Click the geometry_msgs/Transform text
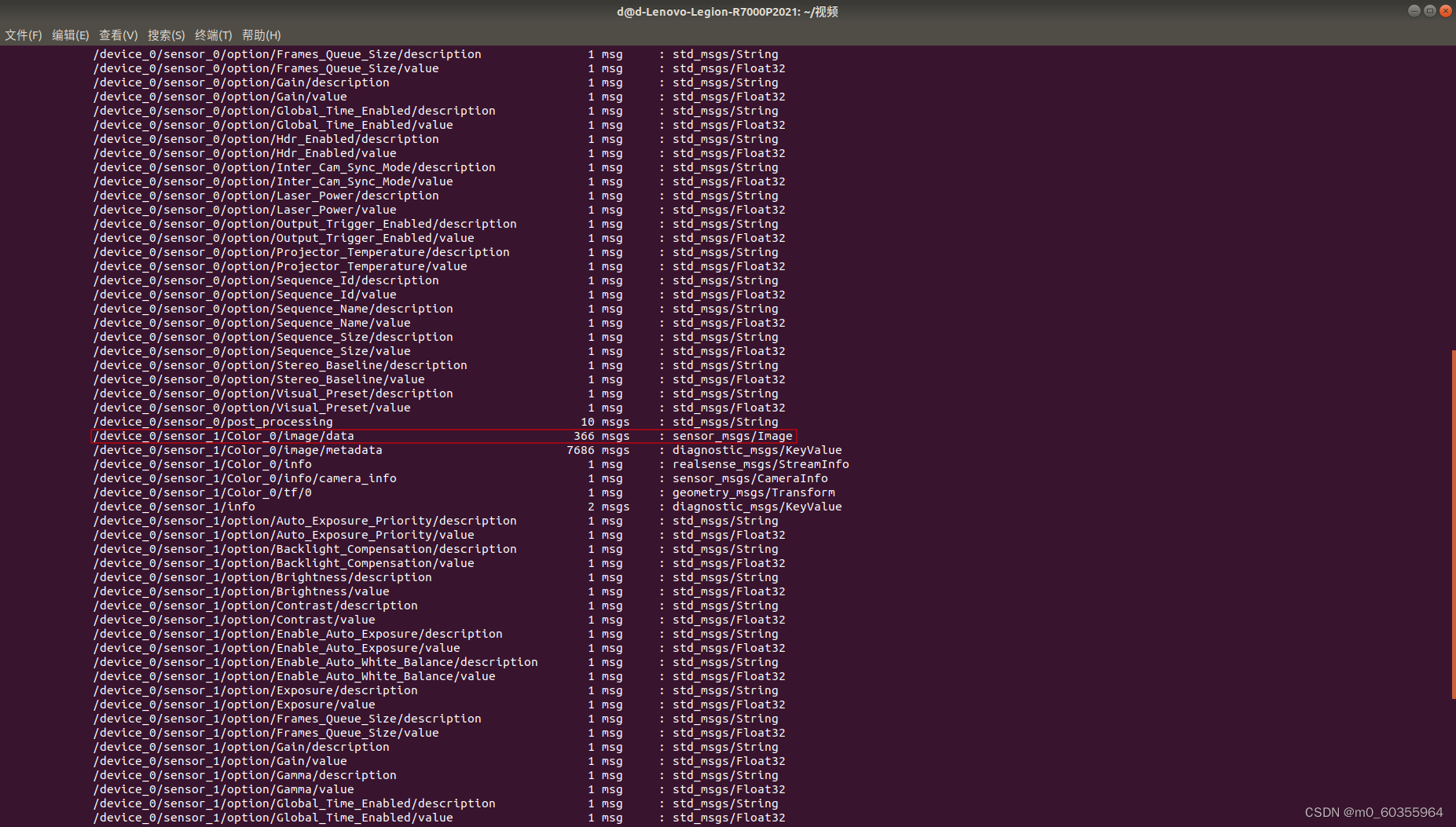 tap(754, 492)
